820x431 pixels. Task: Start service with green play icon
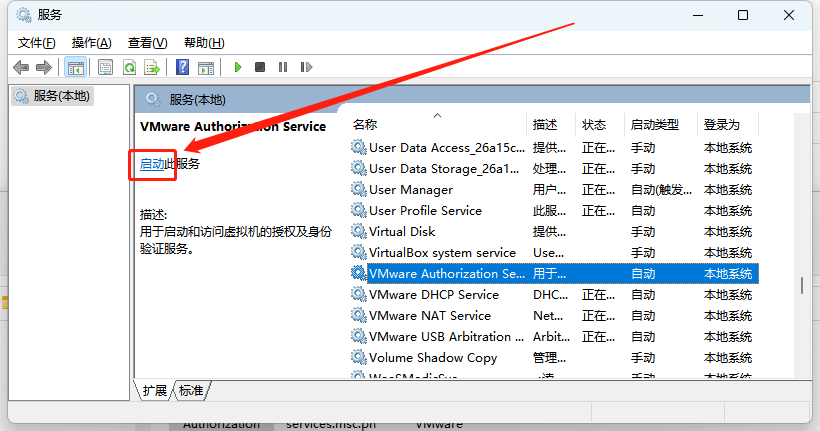[x=238, y=67]
